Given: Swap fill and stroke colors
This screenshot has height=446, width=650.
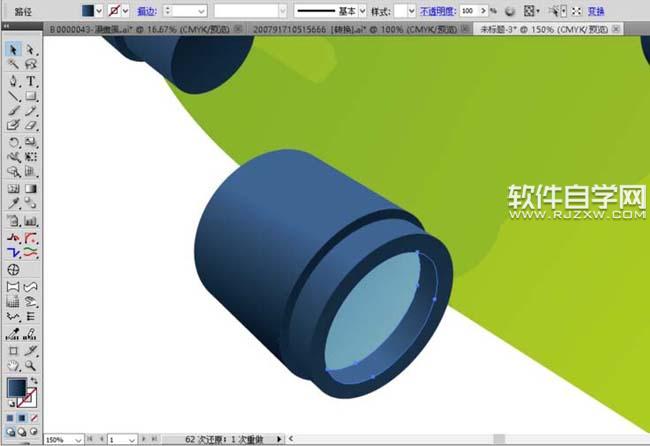Looking at the screenshot, I should point(34,381).
